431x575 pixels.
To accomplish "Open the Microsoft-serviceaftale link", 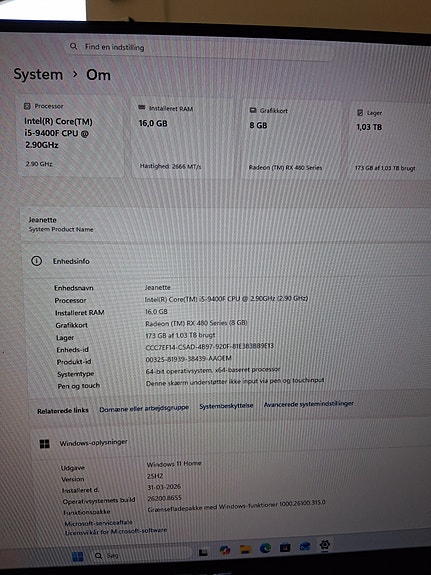I will (98, 523).
